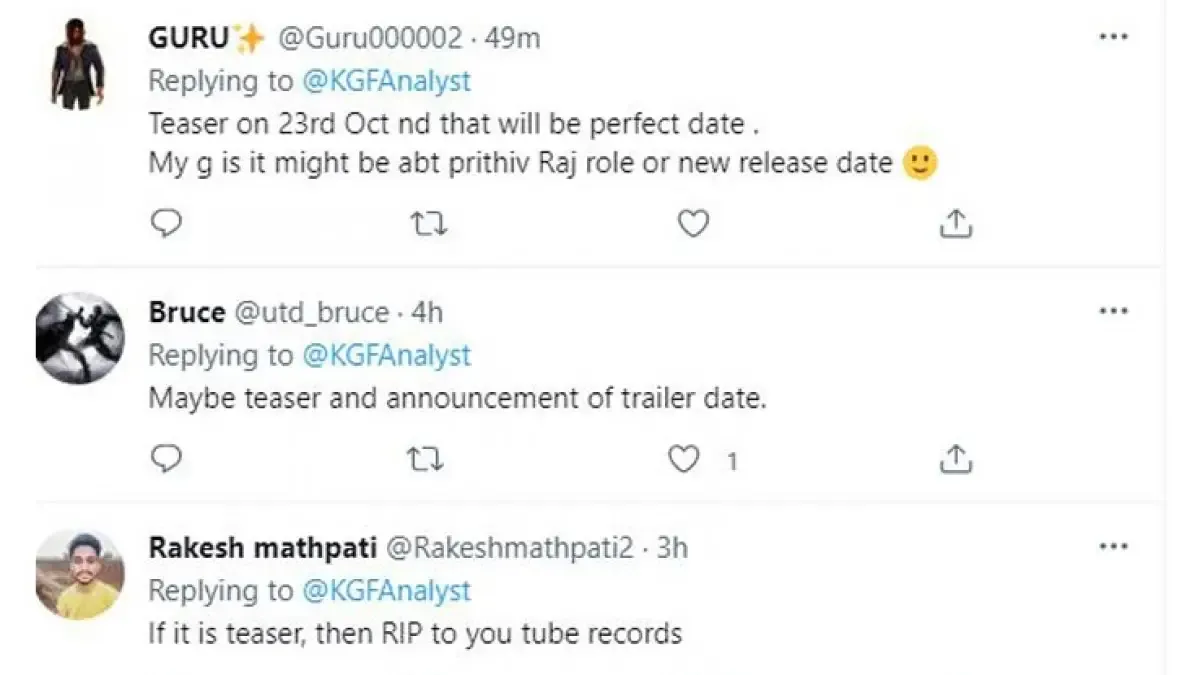
Task: Reply to GURU's teaser tweet
Action: click(166, 224)
